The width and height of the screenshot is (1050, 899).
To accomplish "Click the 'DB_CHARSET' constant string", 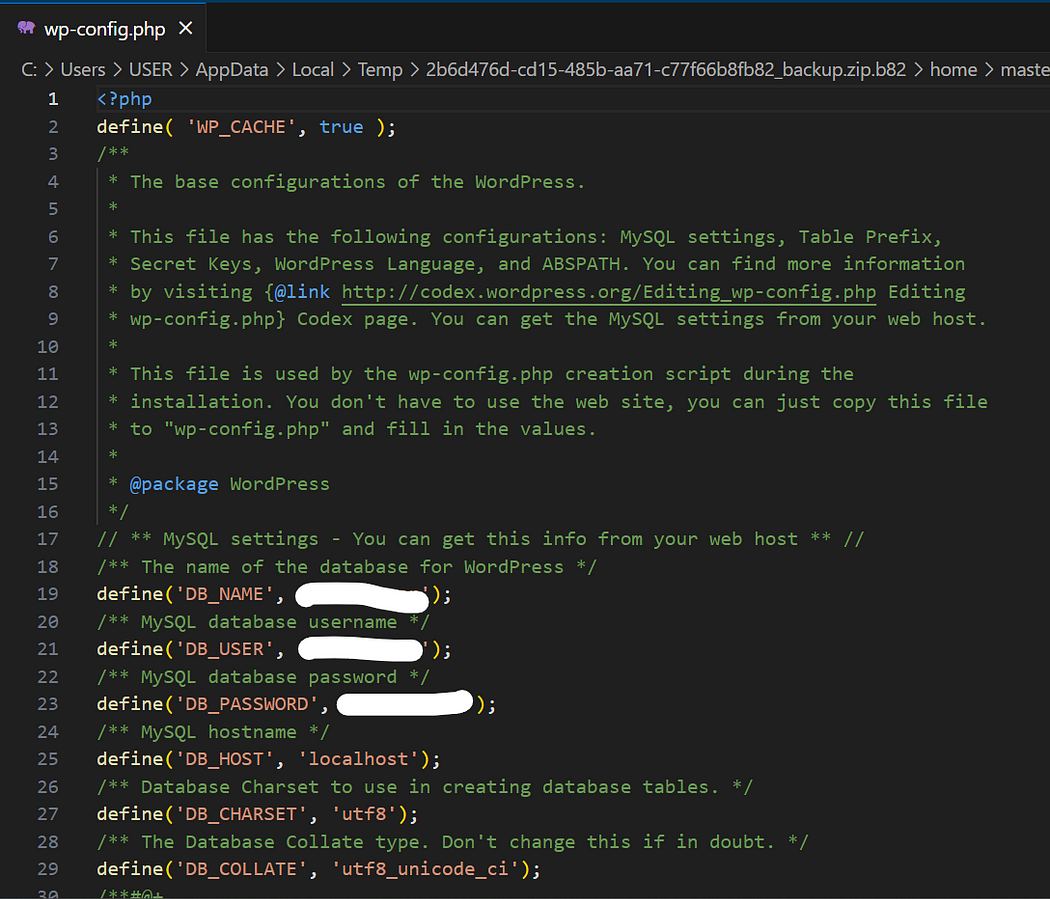I will pos(241,813).
